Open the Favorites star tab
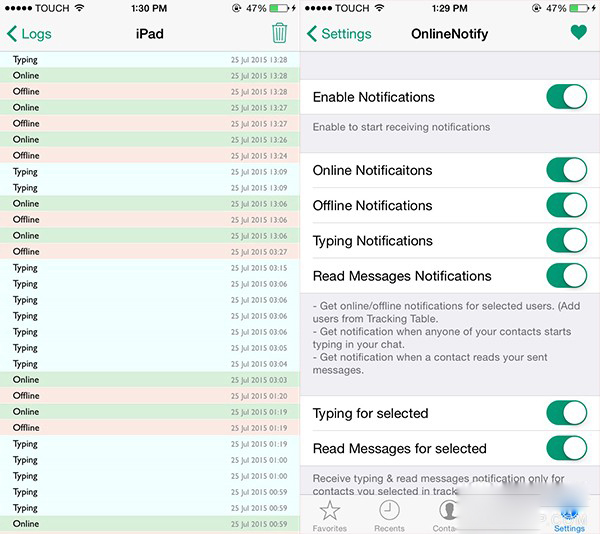 [x=329, y=516]
